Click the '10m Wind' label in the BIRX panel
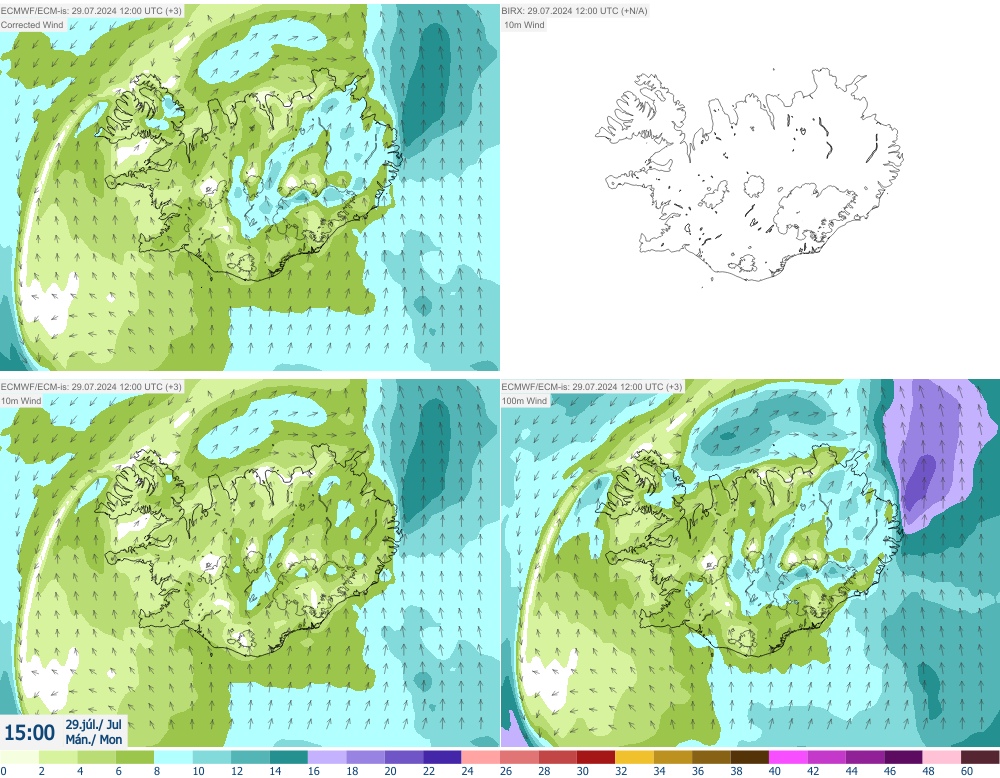The image size is (1000, 778). [524, 25]
